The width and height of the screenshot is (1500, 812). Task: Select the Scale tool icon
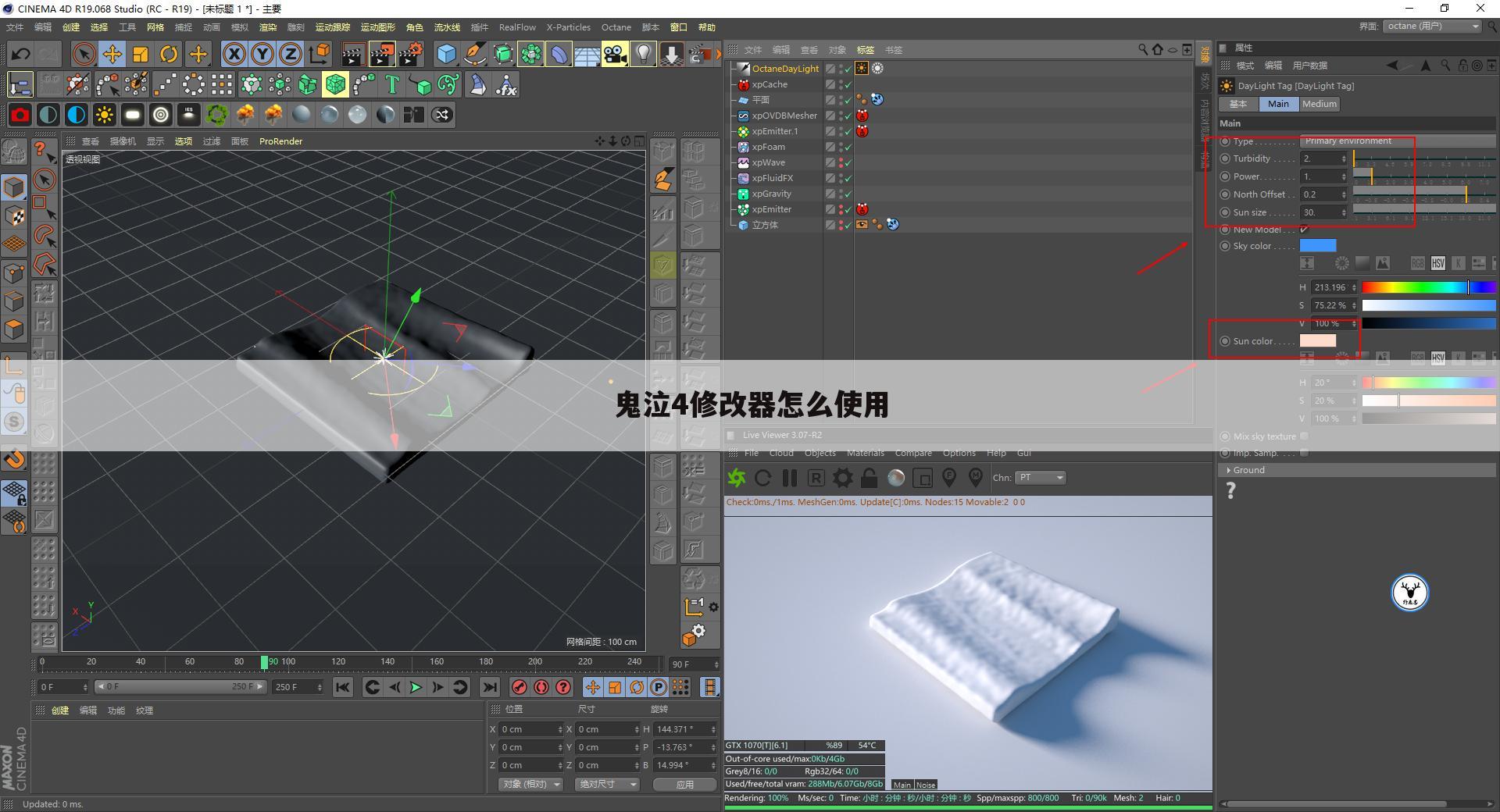pyautogui.click(x=140, y=54)
